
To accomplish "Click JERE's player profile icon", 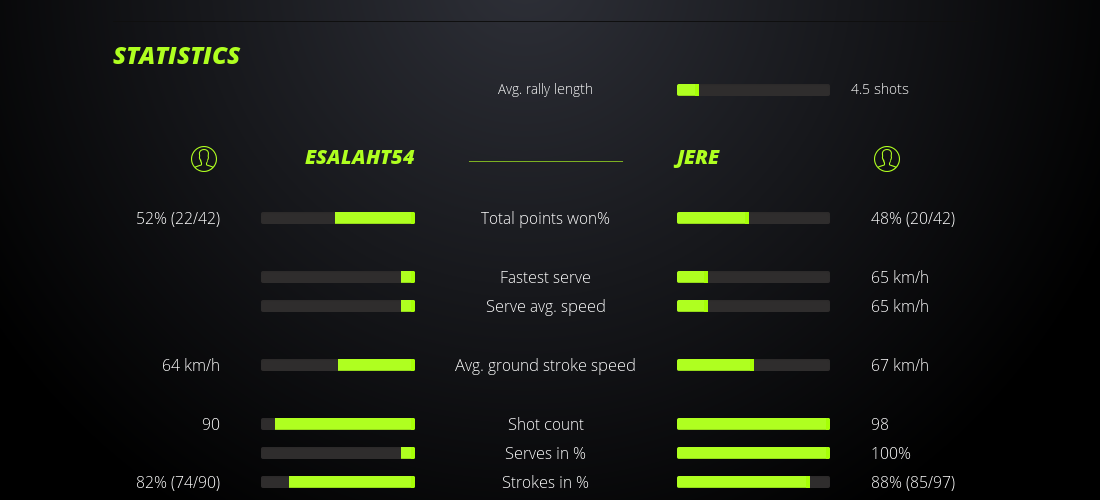I will 886,159.
